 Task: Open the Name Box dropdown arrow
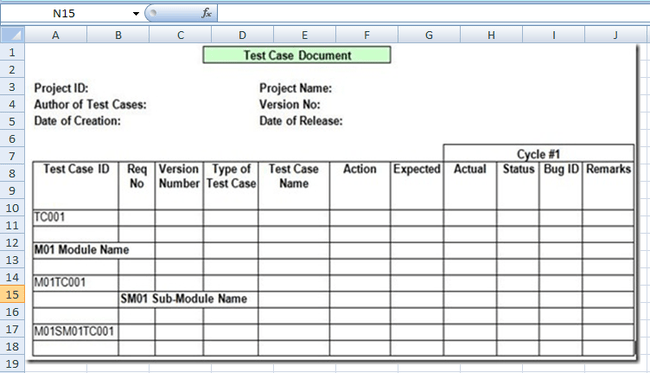(136, 14)
